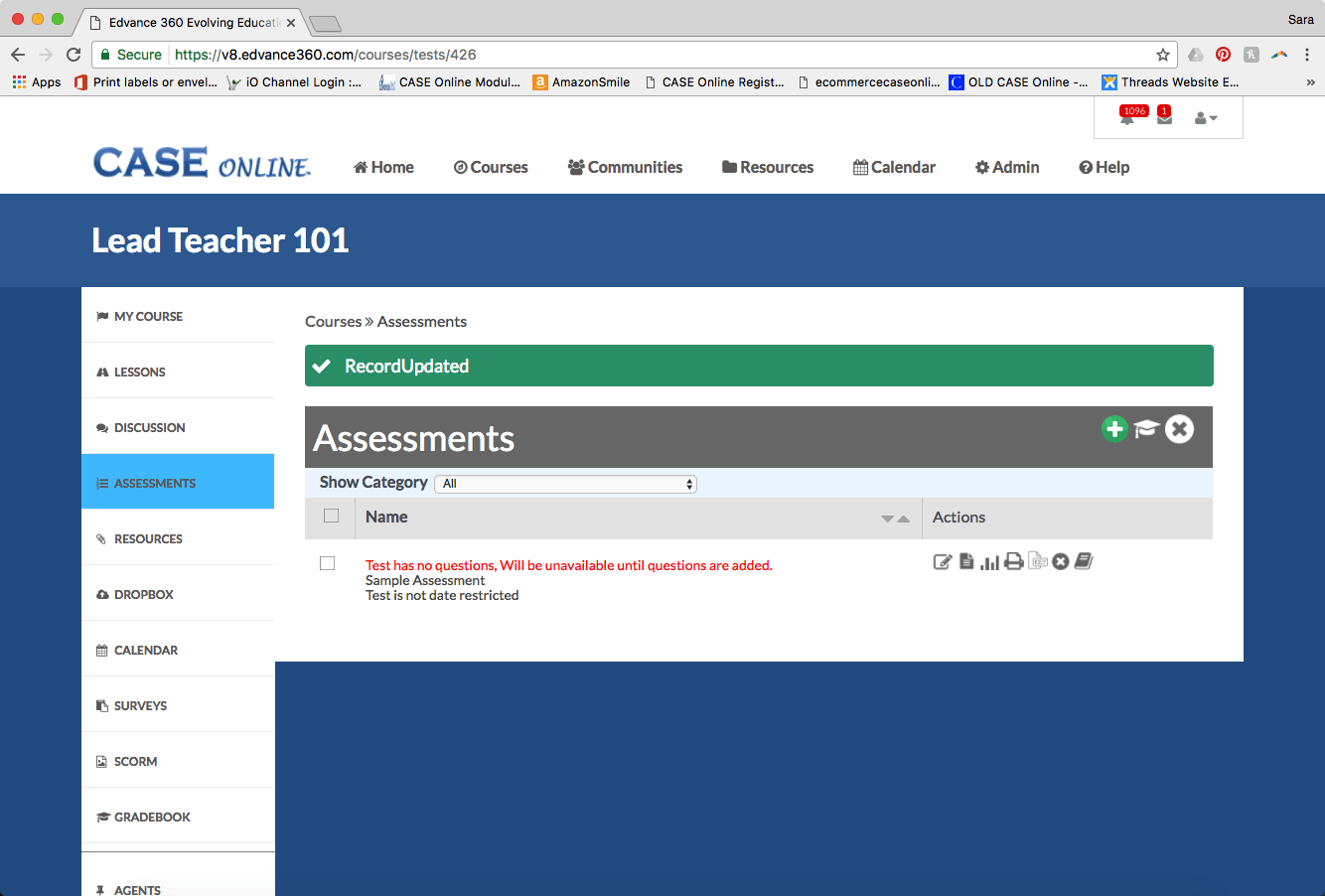Click the Courses breadcrumb link
1325x896 pixels.
333,322
